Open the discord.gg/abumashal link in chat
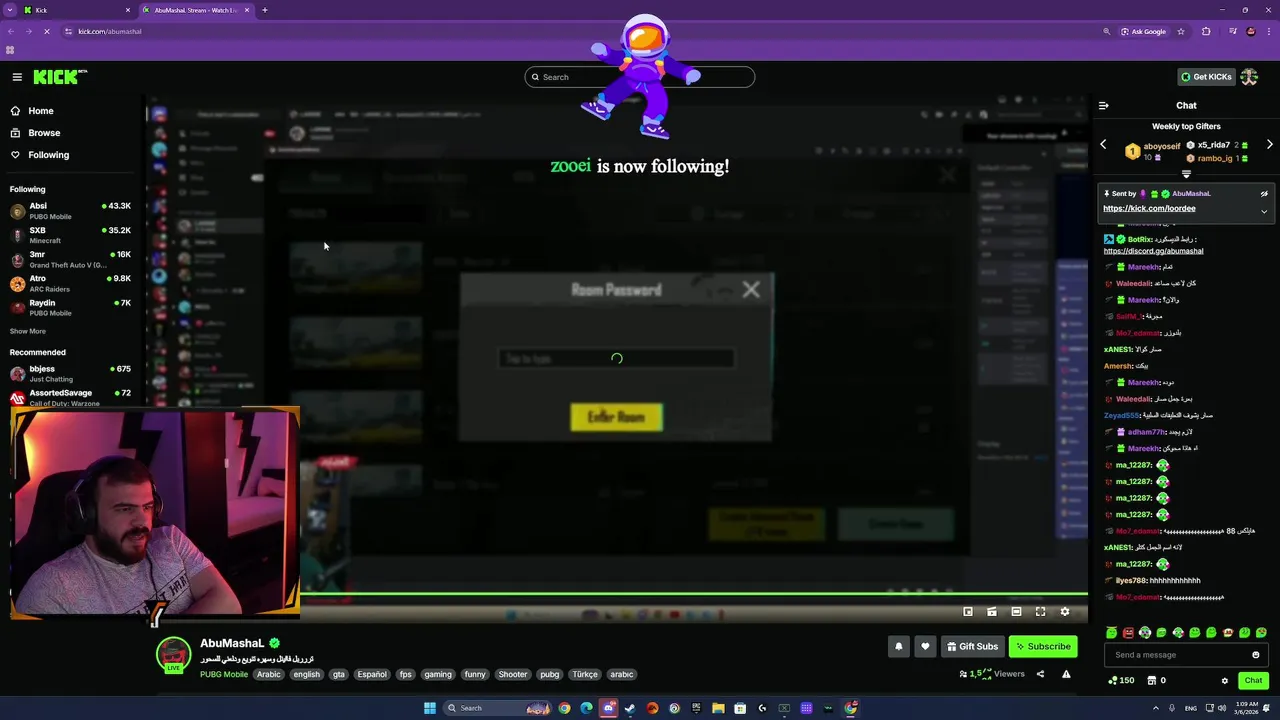The image size is (1280, 720). coord(1153,251)
